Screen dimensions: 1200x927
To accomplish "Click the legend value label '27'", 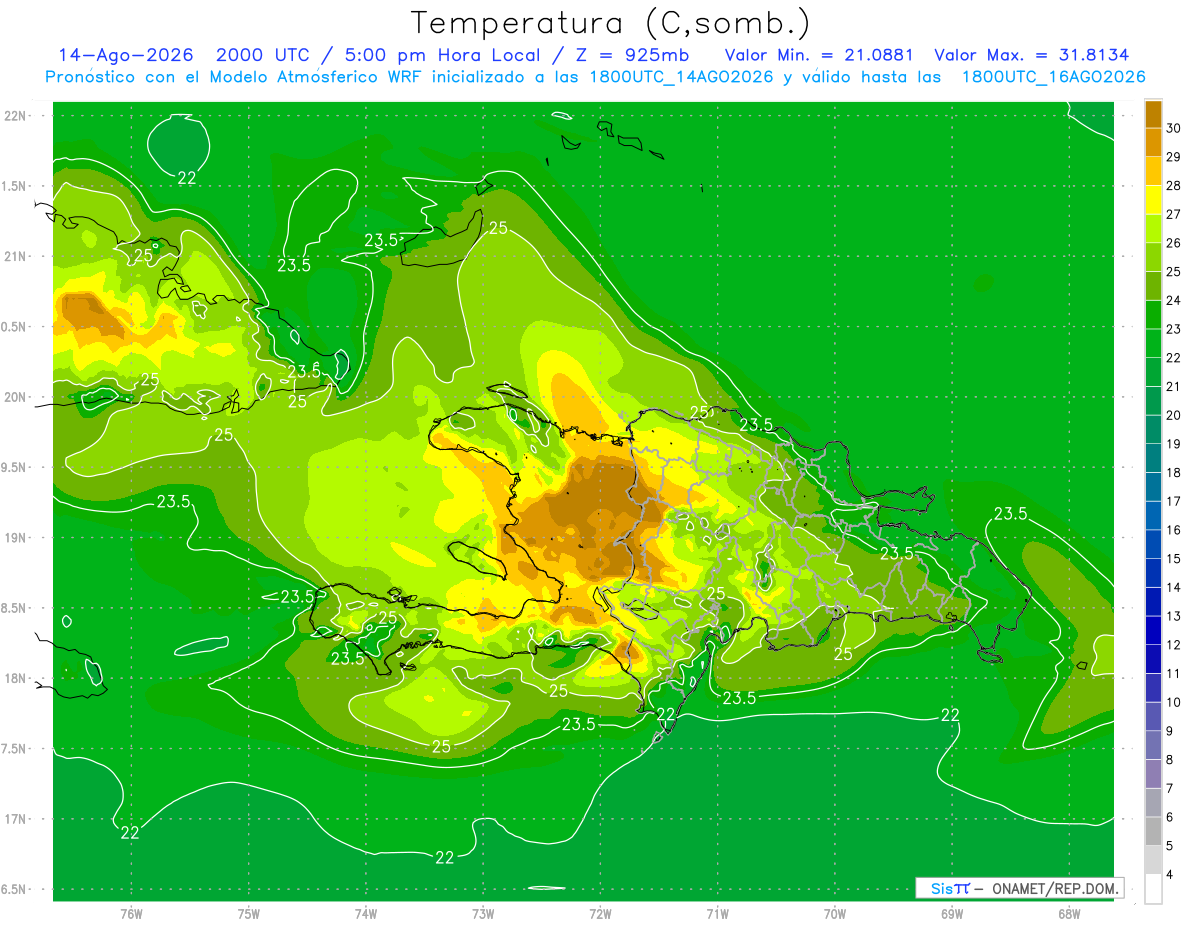I will coord(1174,214).
